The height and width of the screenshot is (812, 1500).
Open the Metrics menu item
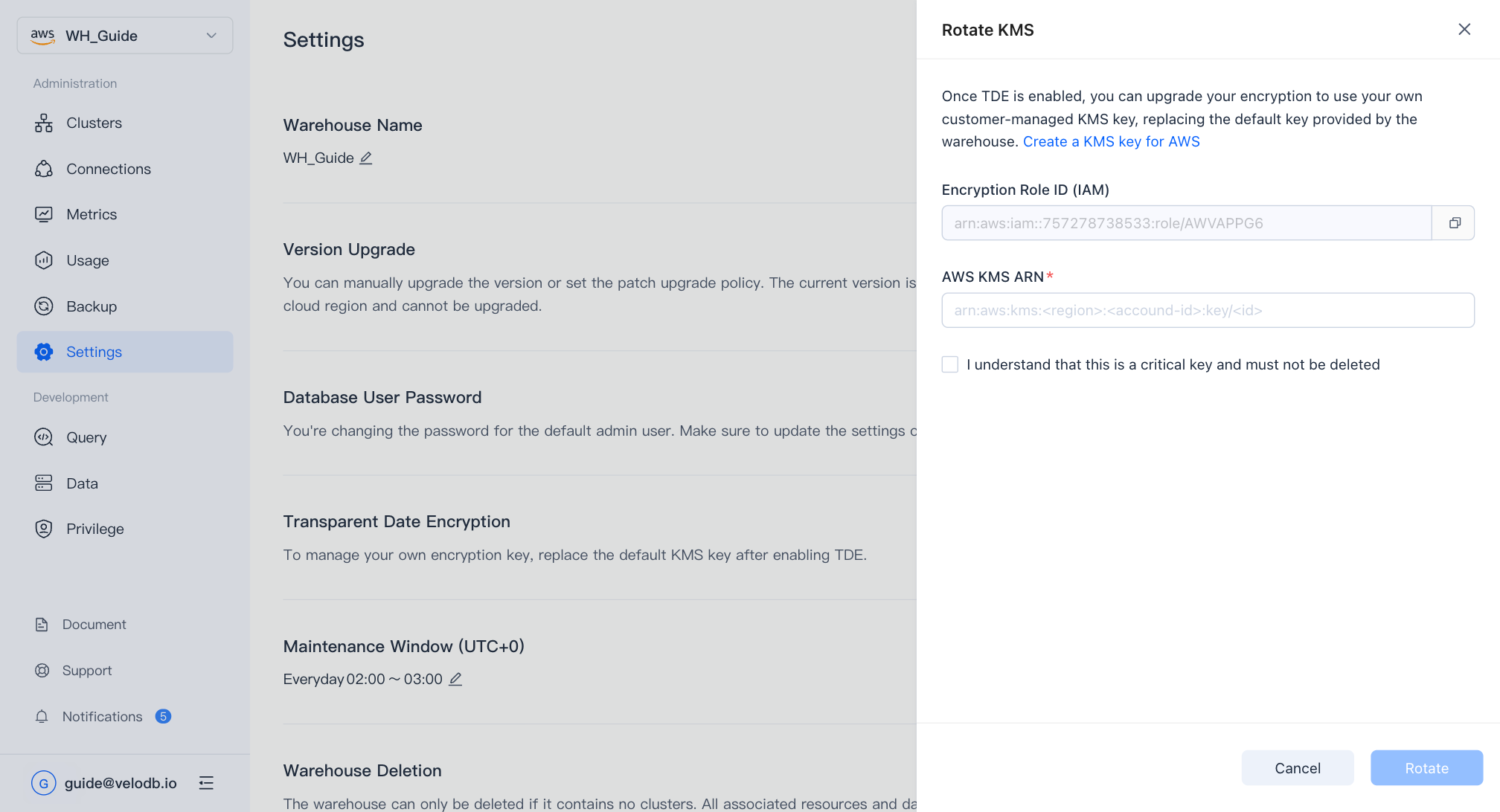tap(92, 215)
